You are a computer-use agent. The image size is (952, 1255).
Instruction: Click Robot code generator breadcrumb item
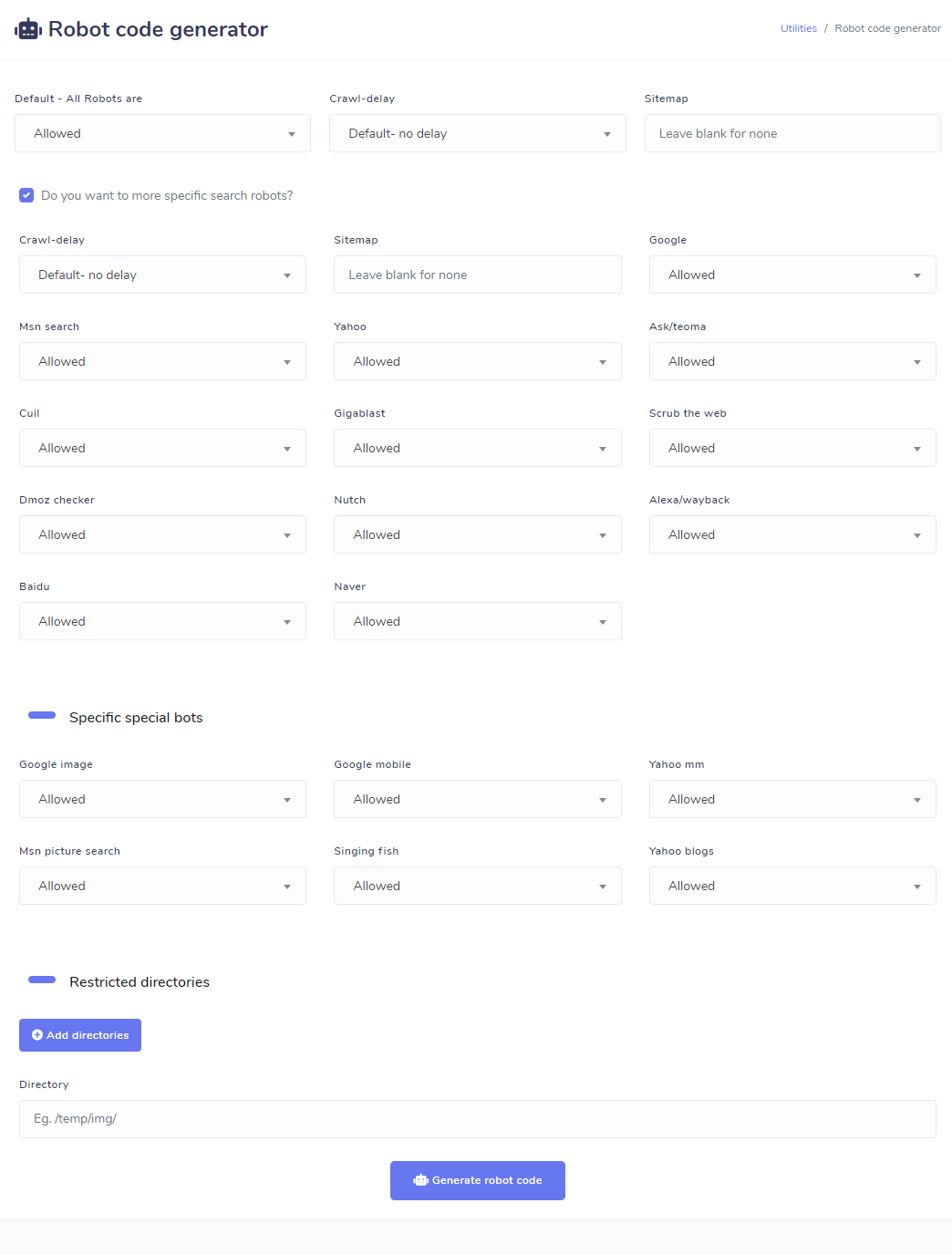tap(887, 28)
